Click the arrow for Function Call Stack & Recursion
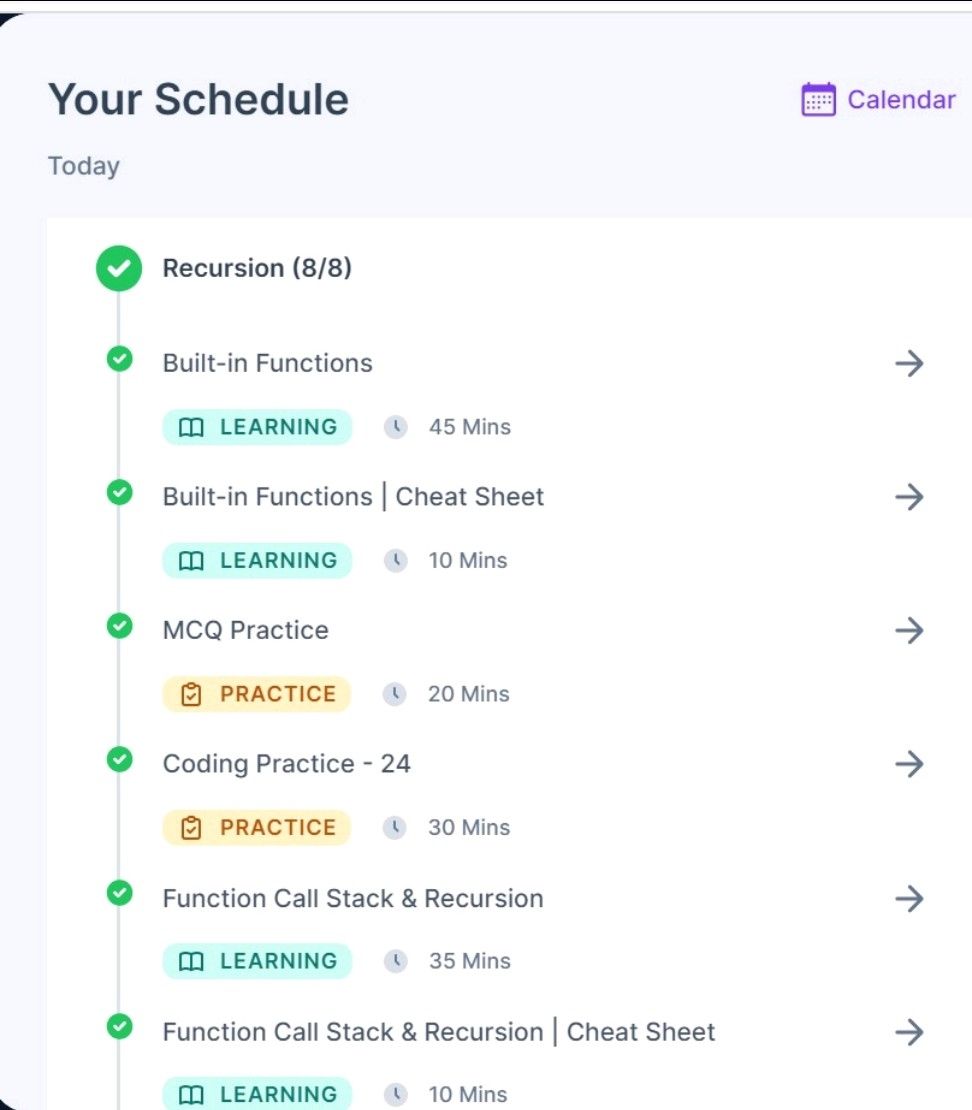 click(910, 898)
